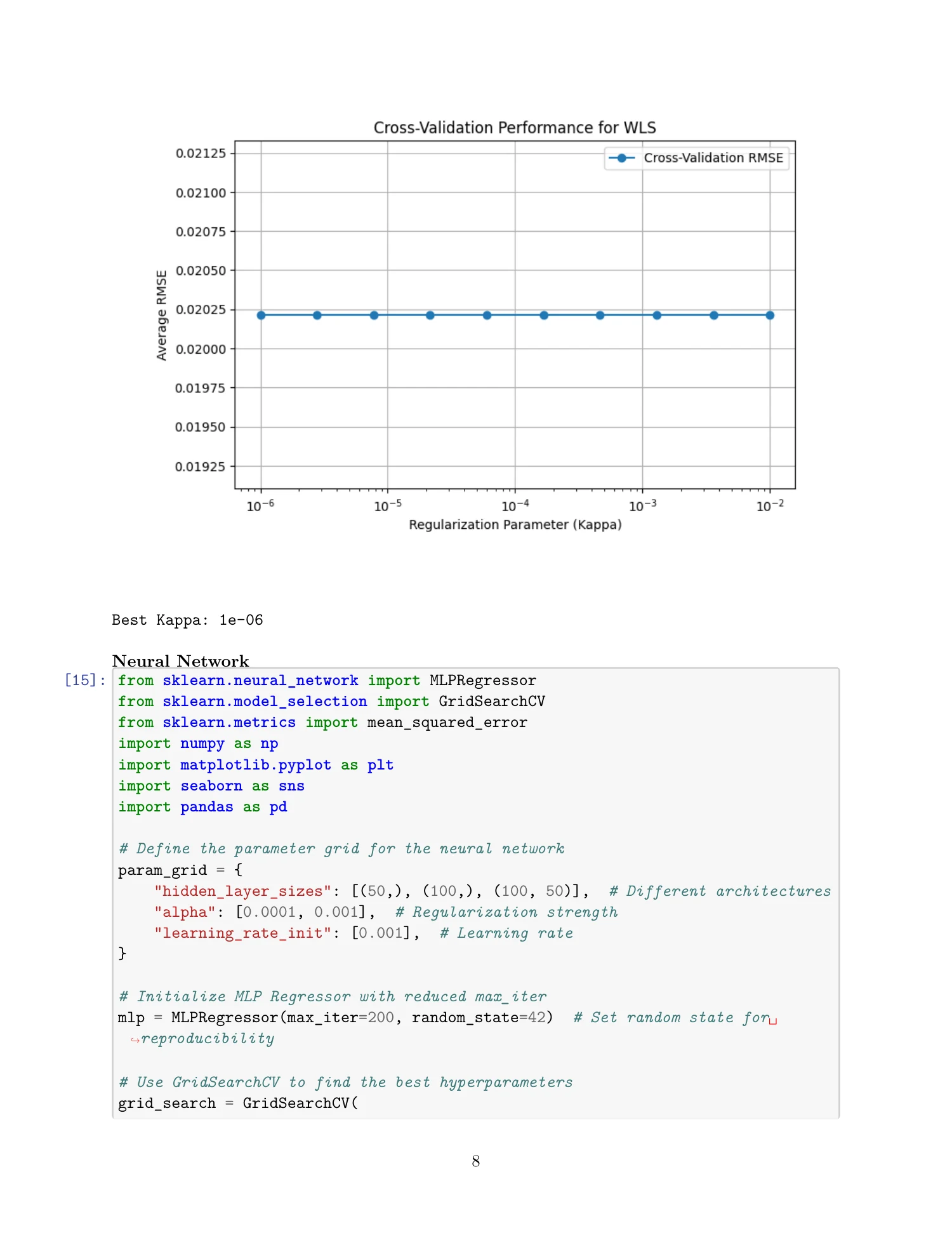This screenshot has width=952, height=1233.
Task: Click the "hidden_layer_sizes" key string
Action: pos(242,891)
